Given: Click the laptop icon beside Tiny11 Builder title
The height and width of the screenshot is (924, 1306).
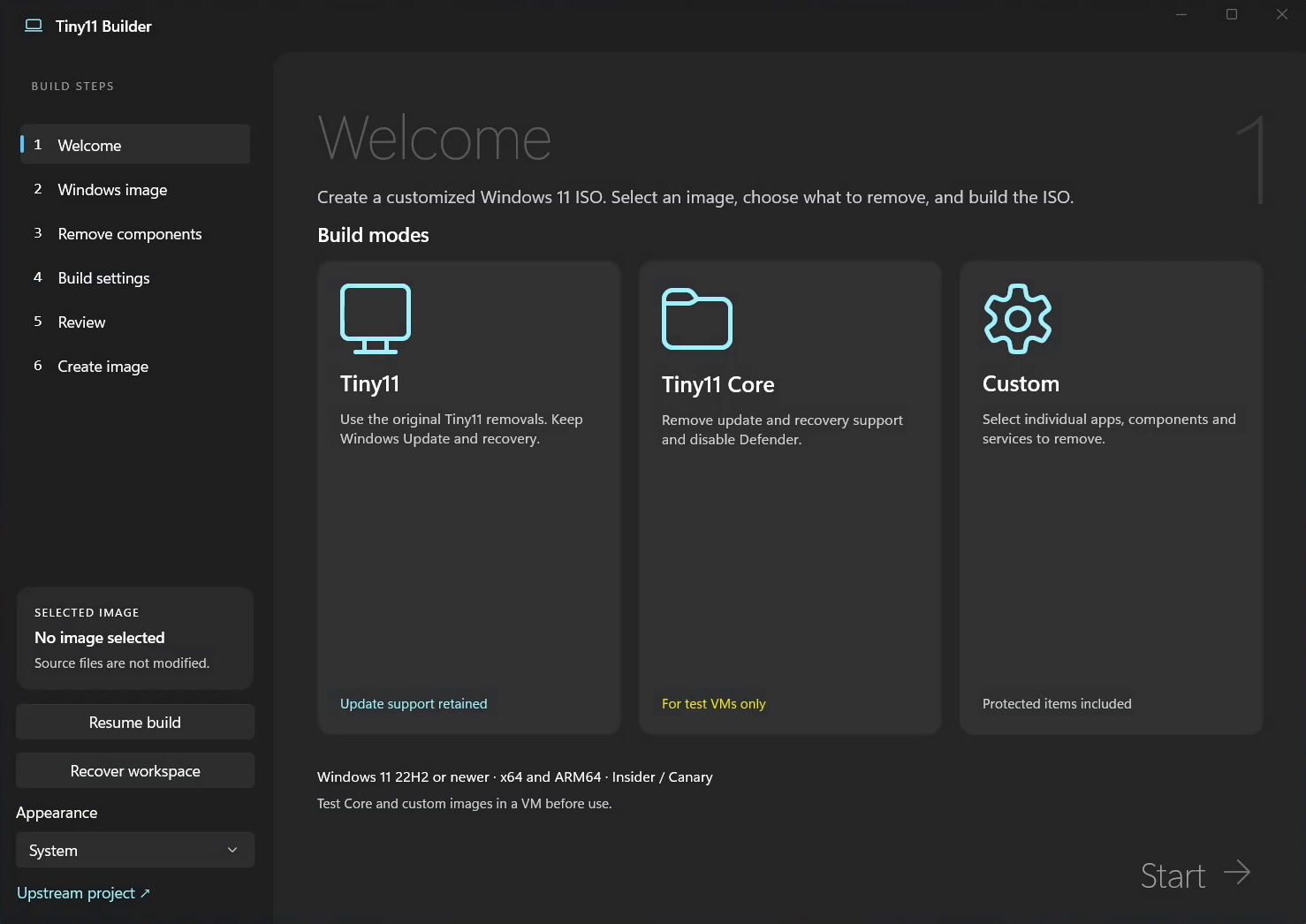Looking at the screenshot, I should point(34,26).
